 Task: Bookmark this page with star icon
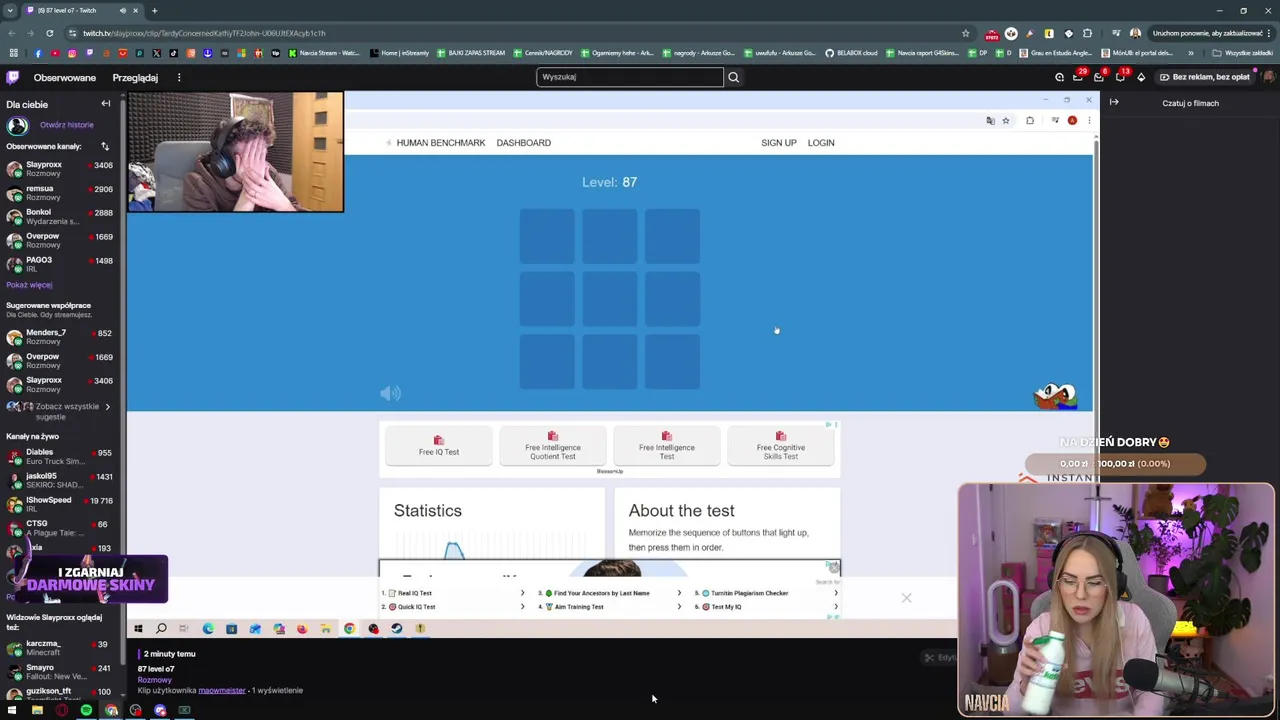tap(965, 33)
